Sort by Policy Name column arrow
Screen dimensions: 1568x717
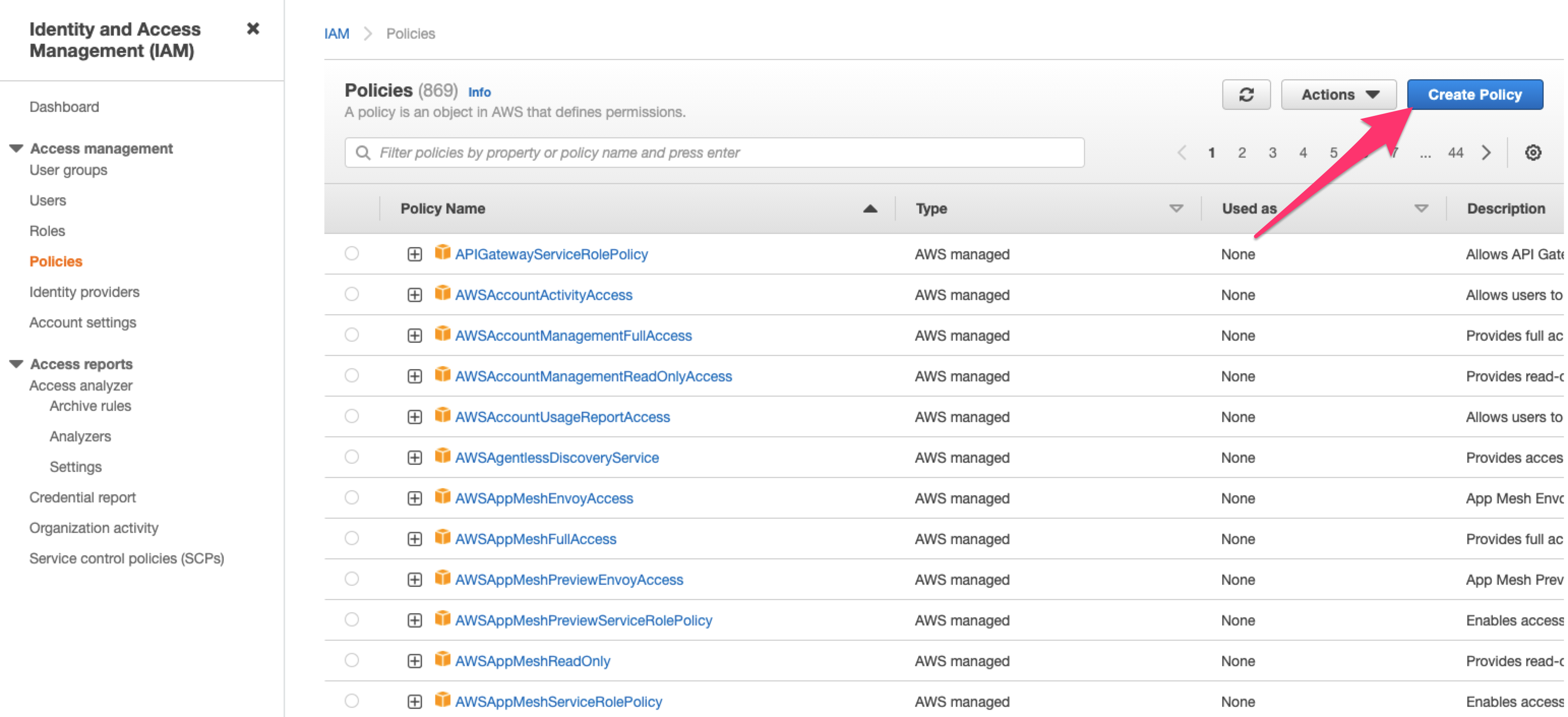pos(870,209)
